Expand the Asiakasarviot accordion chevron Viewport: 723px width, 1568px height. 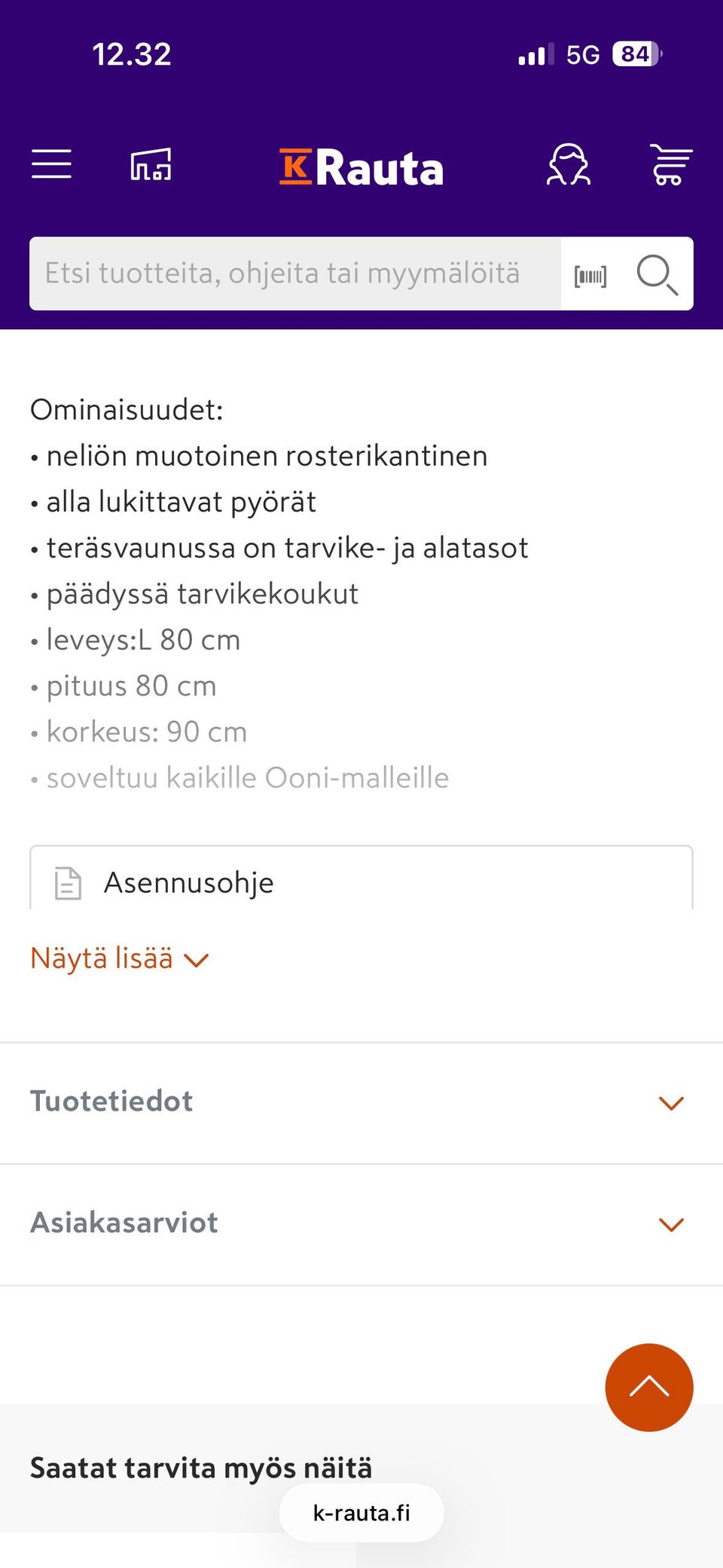point(670,1224)
